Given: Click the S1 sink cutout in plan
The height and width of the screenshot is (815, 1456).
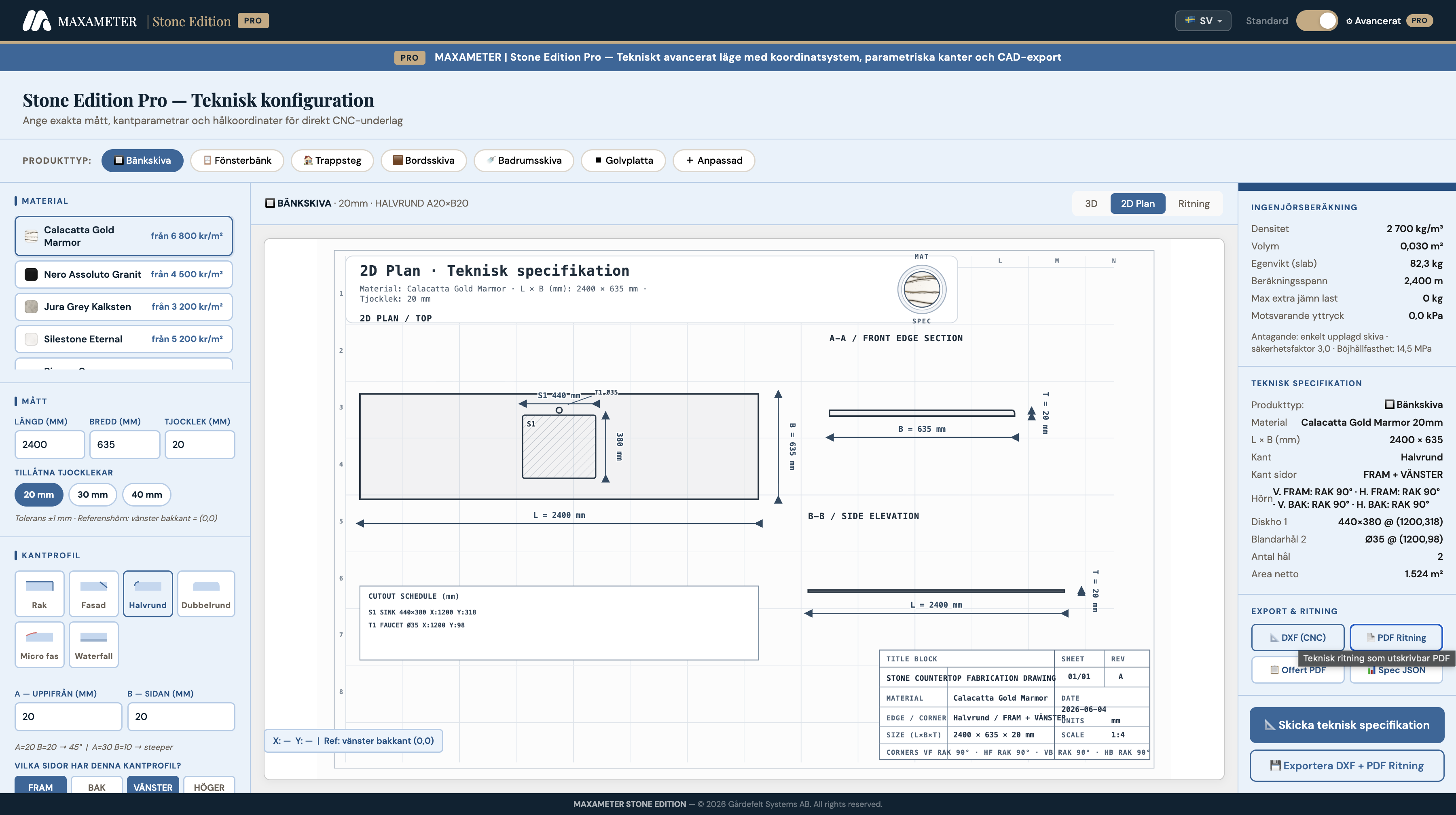Looking at the screenshot, I should point(559,447).
